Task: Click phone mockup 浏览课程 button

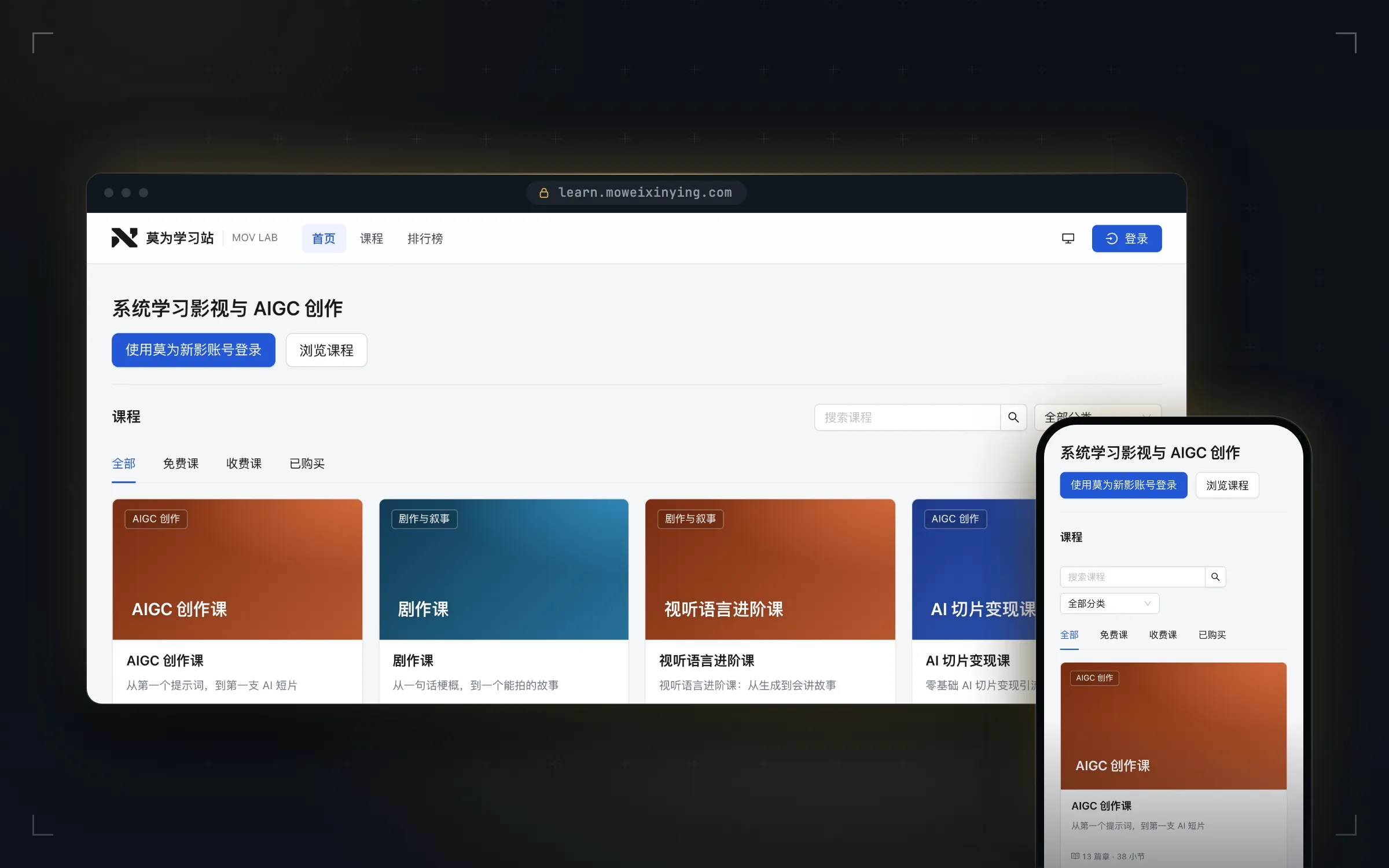Action: click(1227, 485)
